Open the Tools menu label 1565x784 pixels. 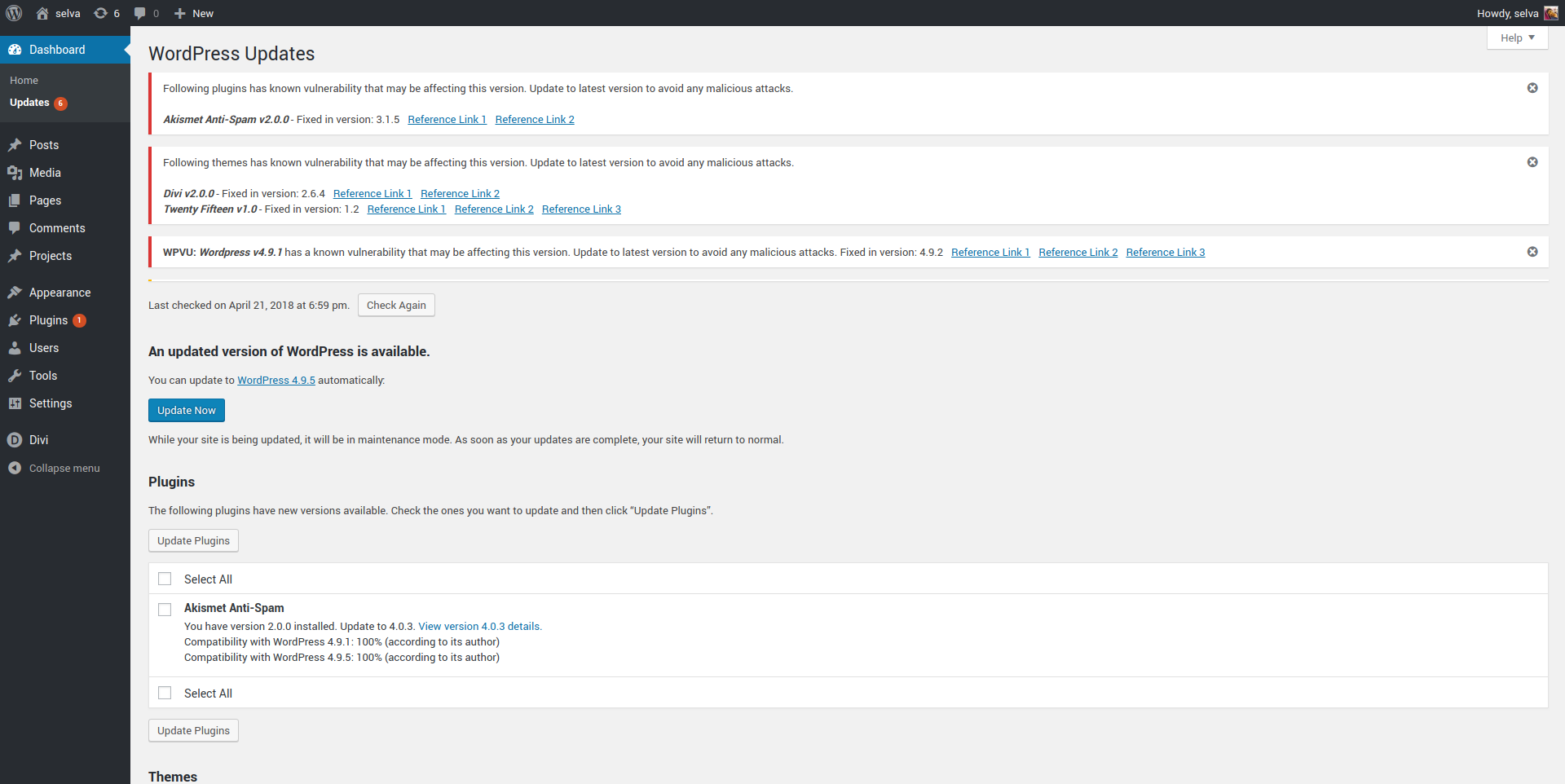[x=43, y=376]
